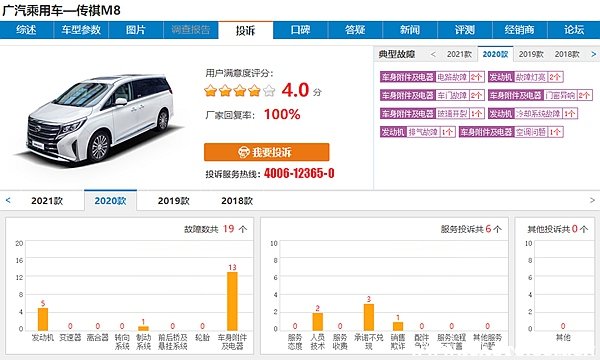
Task: Click the white 传祺M8 car image
Action: [x=99, y=119]
